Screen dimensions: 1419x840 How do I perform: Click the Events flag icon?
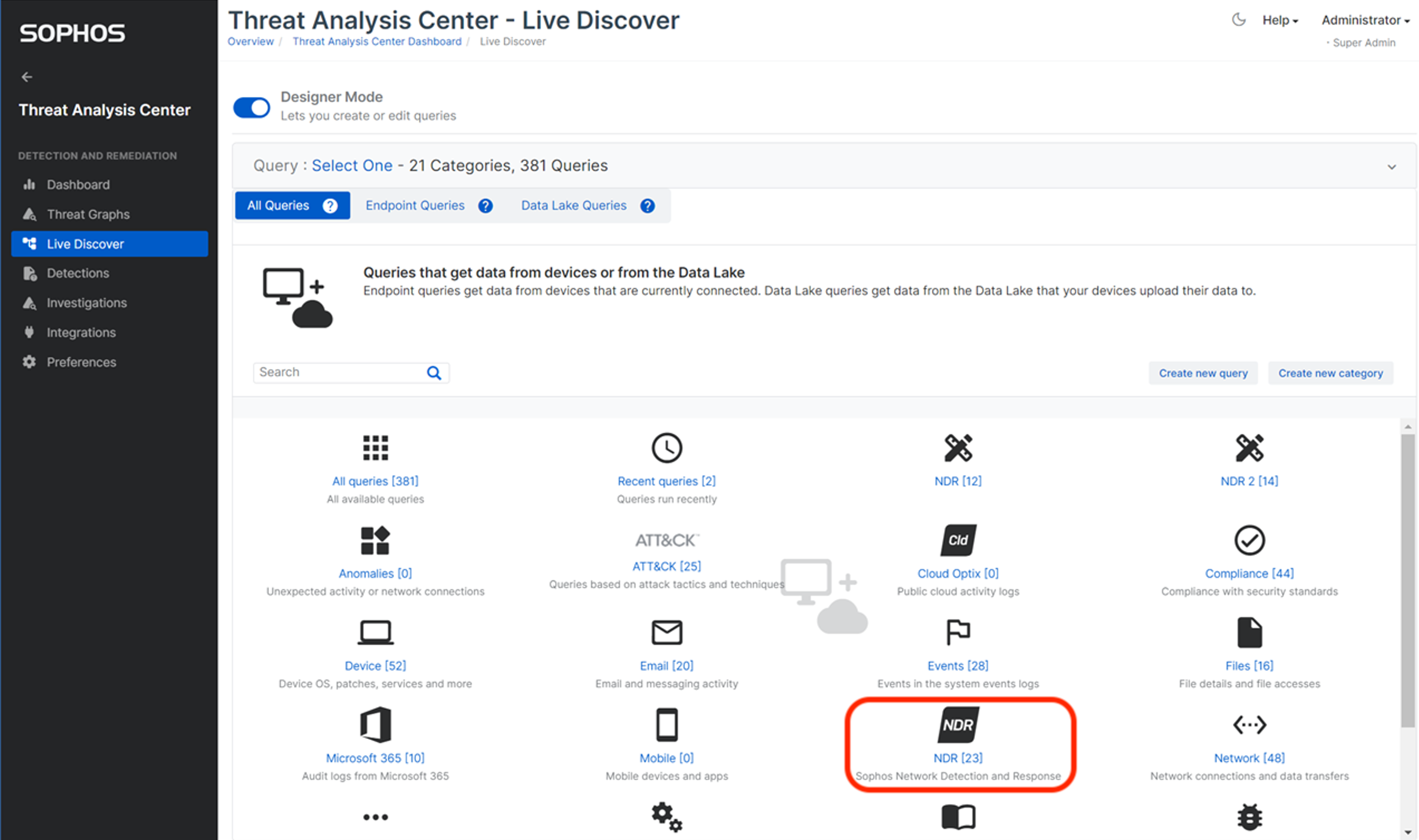click(x=958, y=632)
